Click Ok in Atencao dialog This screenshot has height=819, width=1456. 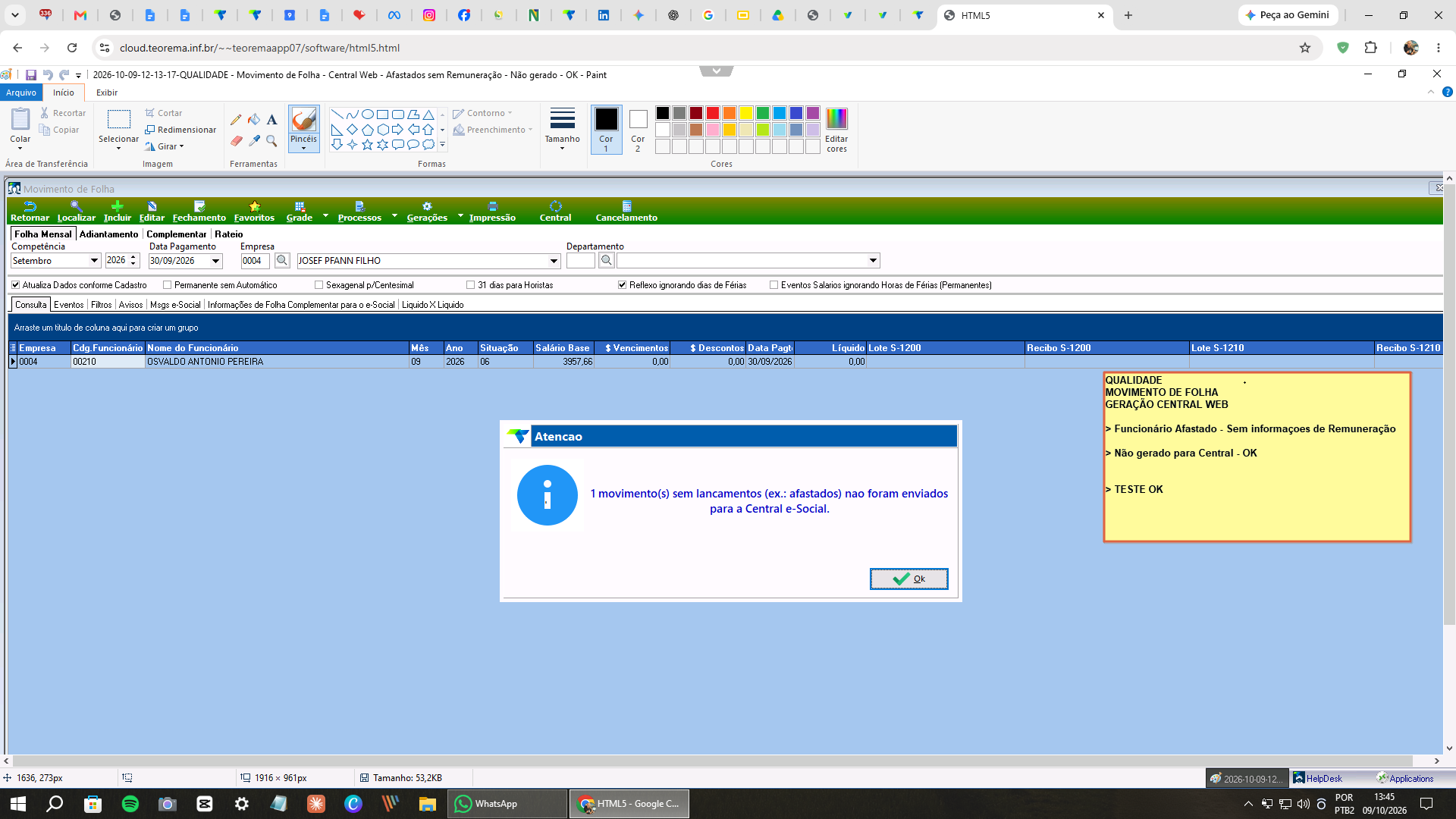click(x=908, y=579)
